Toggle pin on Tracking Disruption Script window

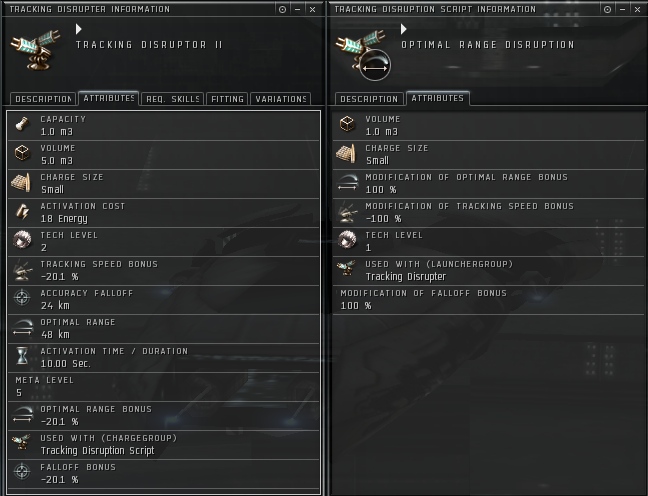pyautogui.click(x=607, y=9)
